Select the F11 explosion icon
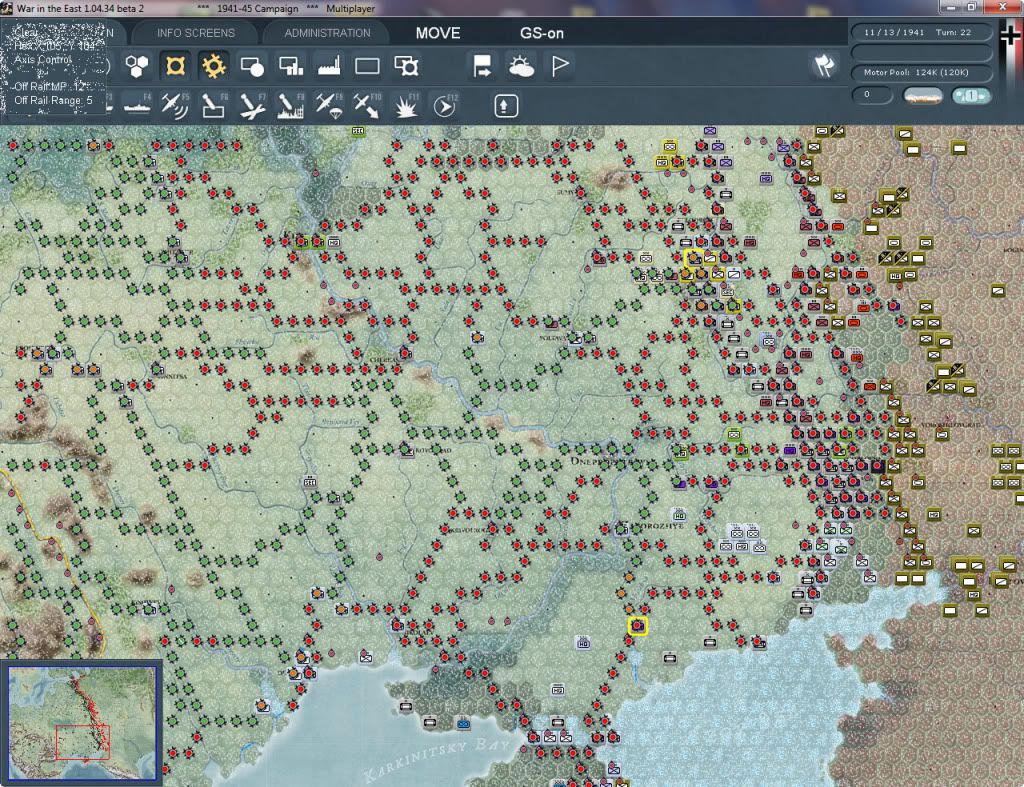The image size is (1024, 787). pyautogui.click(x=406, y=106)
